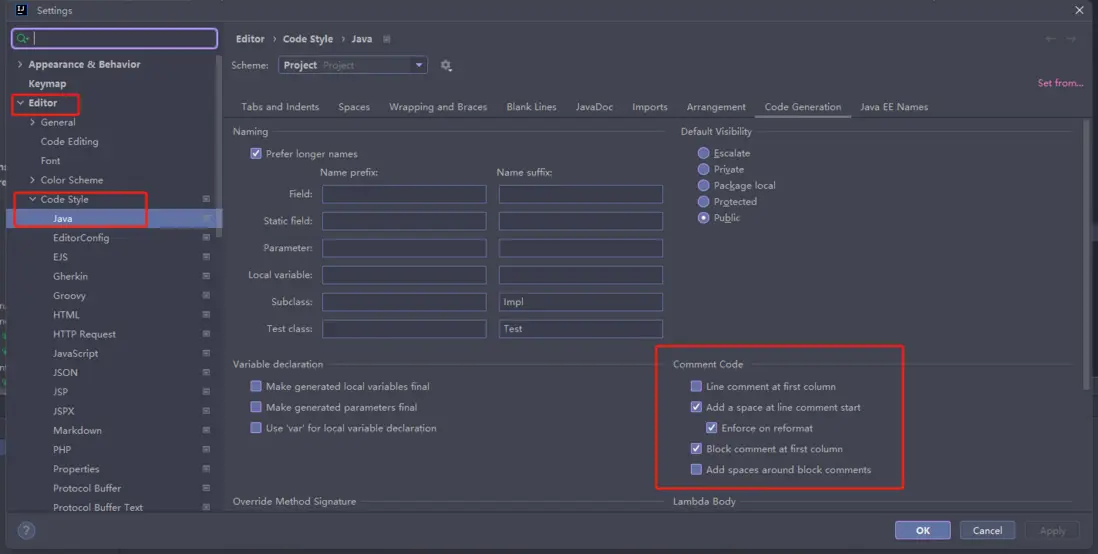The width and height of the screenshot is (1098, 554).
Task: Click the forward navigation arrow
Action: tap(1072, 39)
